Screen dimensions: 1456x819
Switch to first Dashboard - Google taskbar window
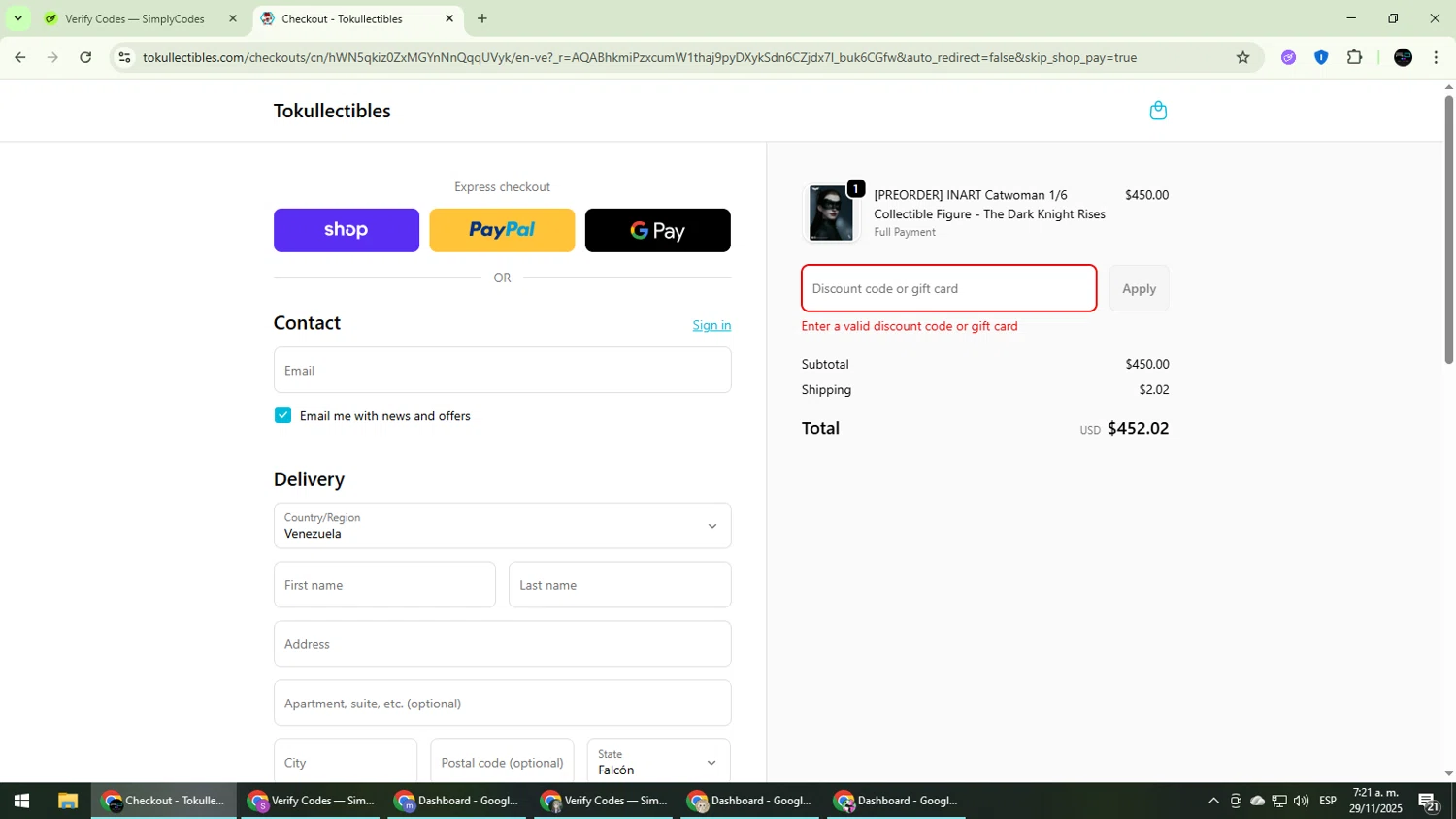click(x=457, y=801)
